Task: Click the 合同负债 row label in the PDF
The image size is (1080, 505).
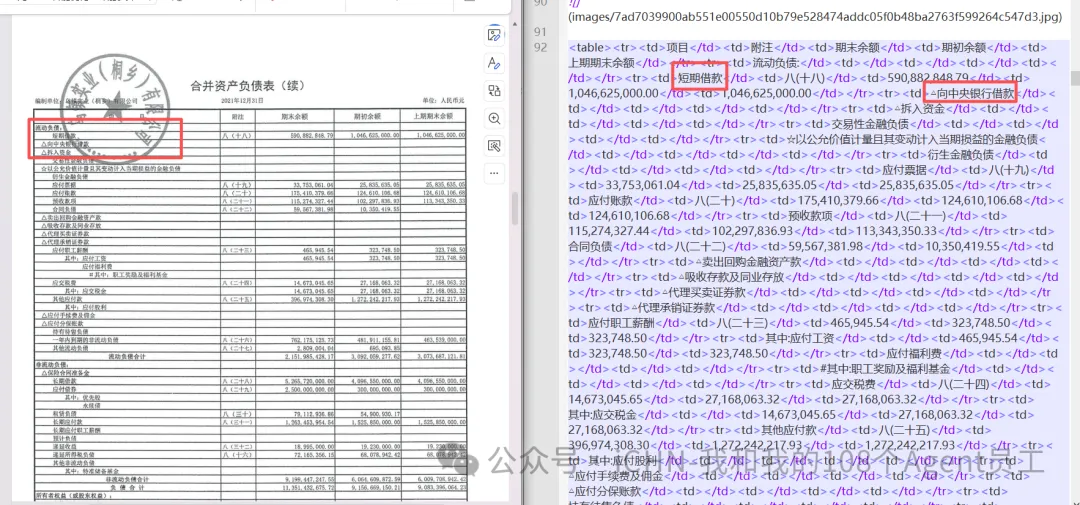Action: pos(64,209)
